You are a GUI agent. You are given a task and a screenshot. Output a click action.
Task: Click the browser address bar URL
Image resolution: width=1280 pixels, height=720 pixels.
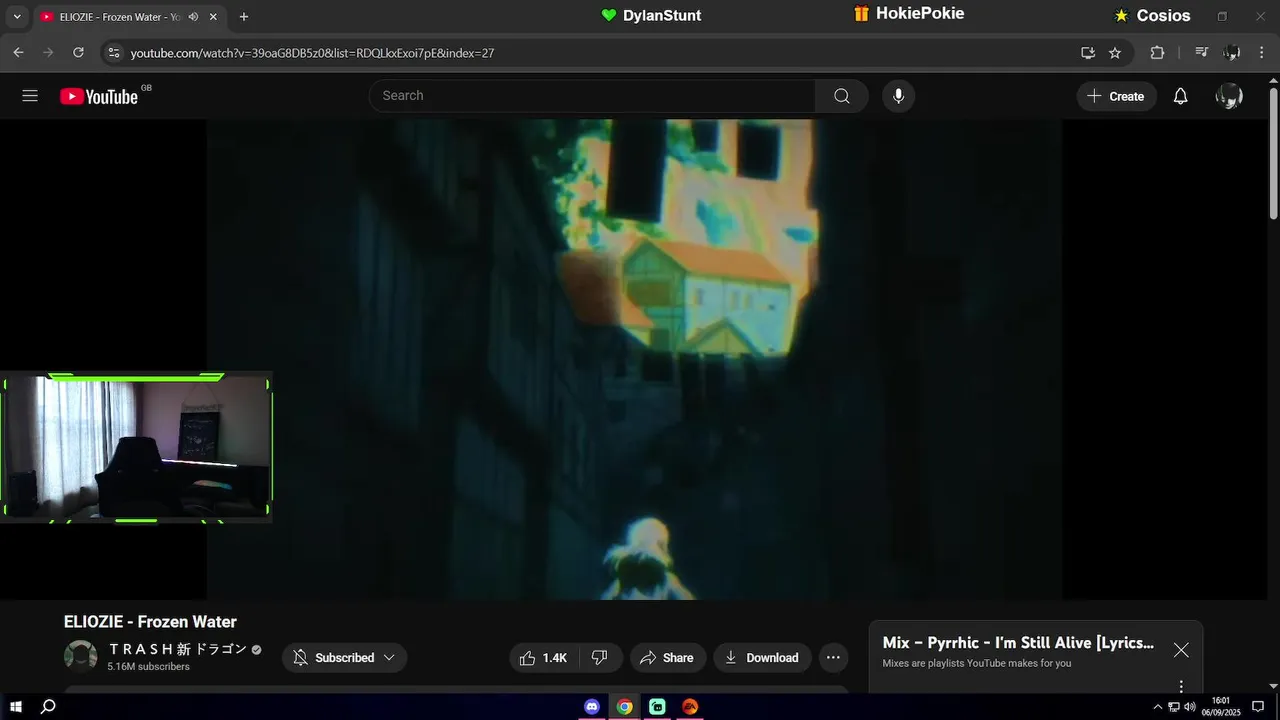click(313, 53)
